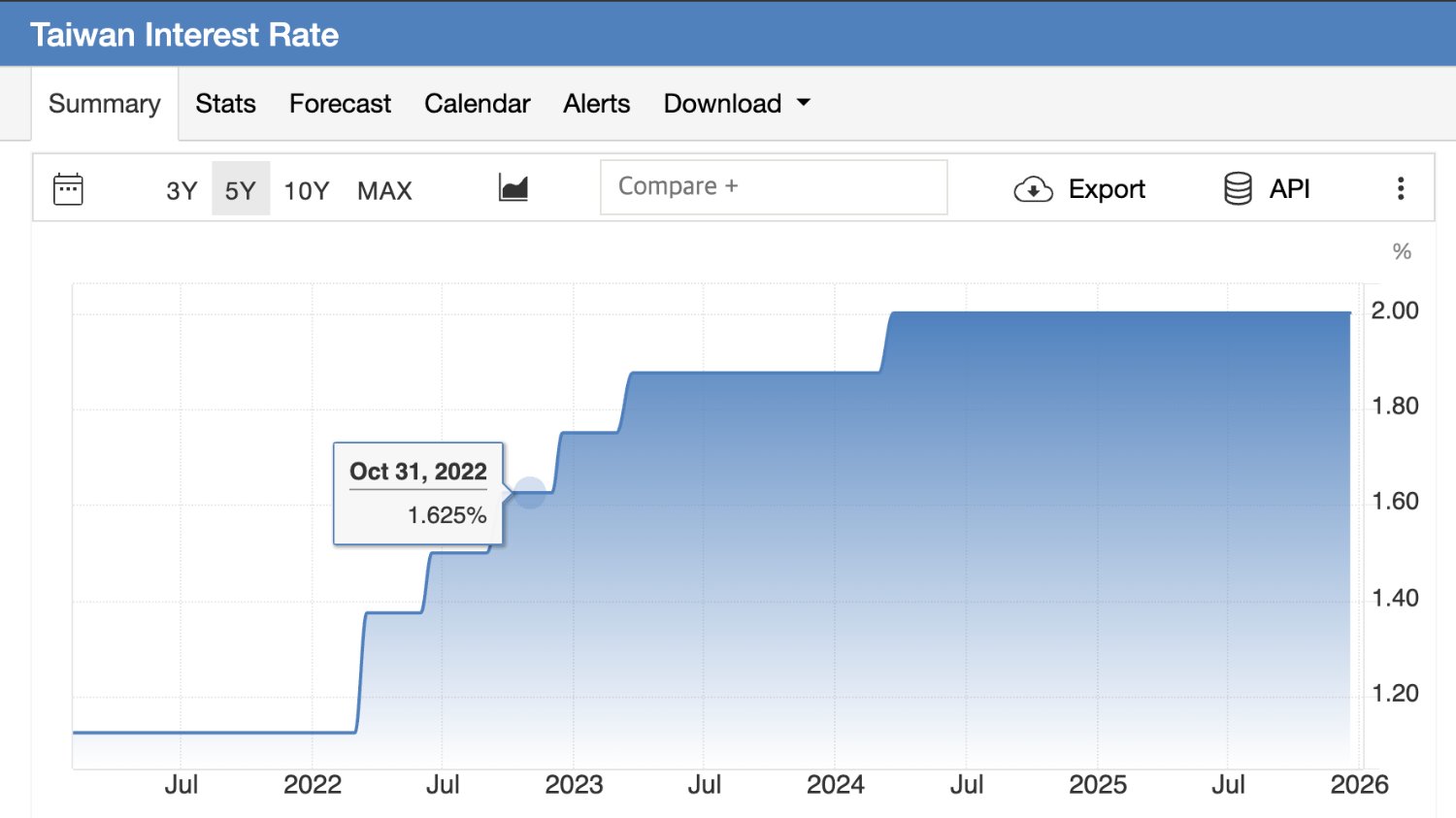Open the Calendar tab
Viewport: 1456px width, 818px height.
(x=477, y=104)
